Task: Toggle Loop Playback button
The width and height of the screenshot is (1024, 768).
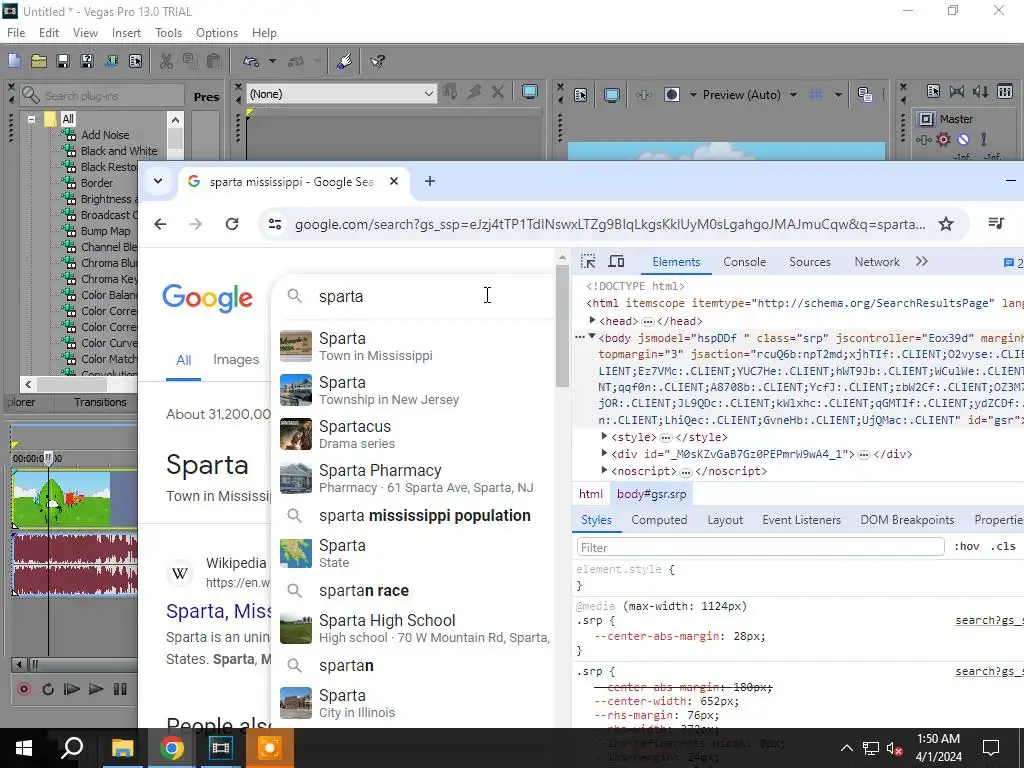Action: pos(48,689)
